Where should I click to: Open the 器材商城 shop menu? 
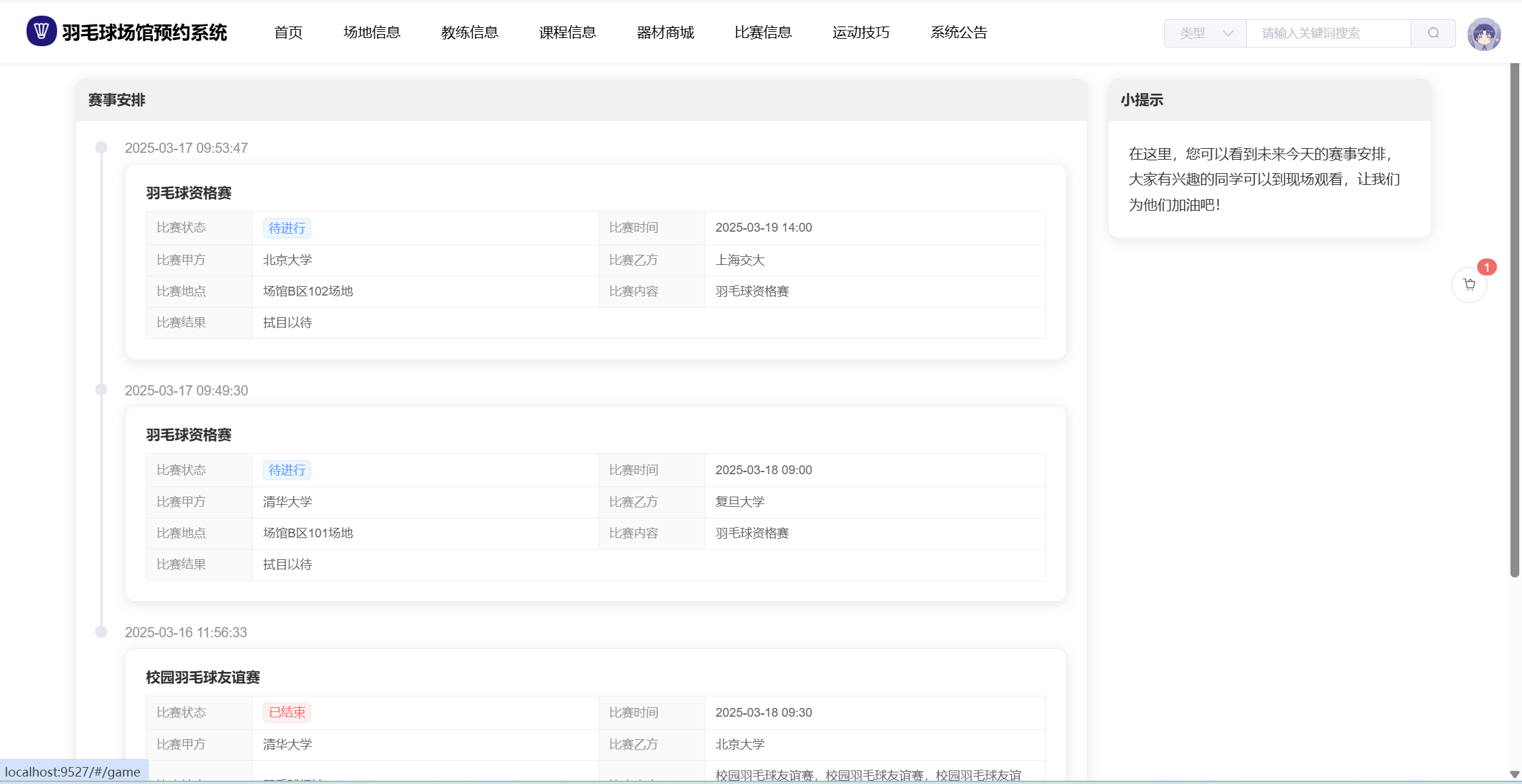(x=665, y=33)
